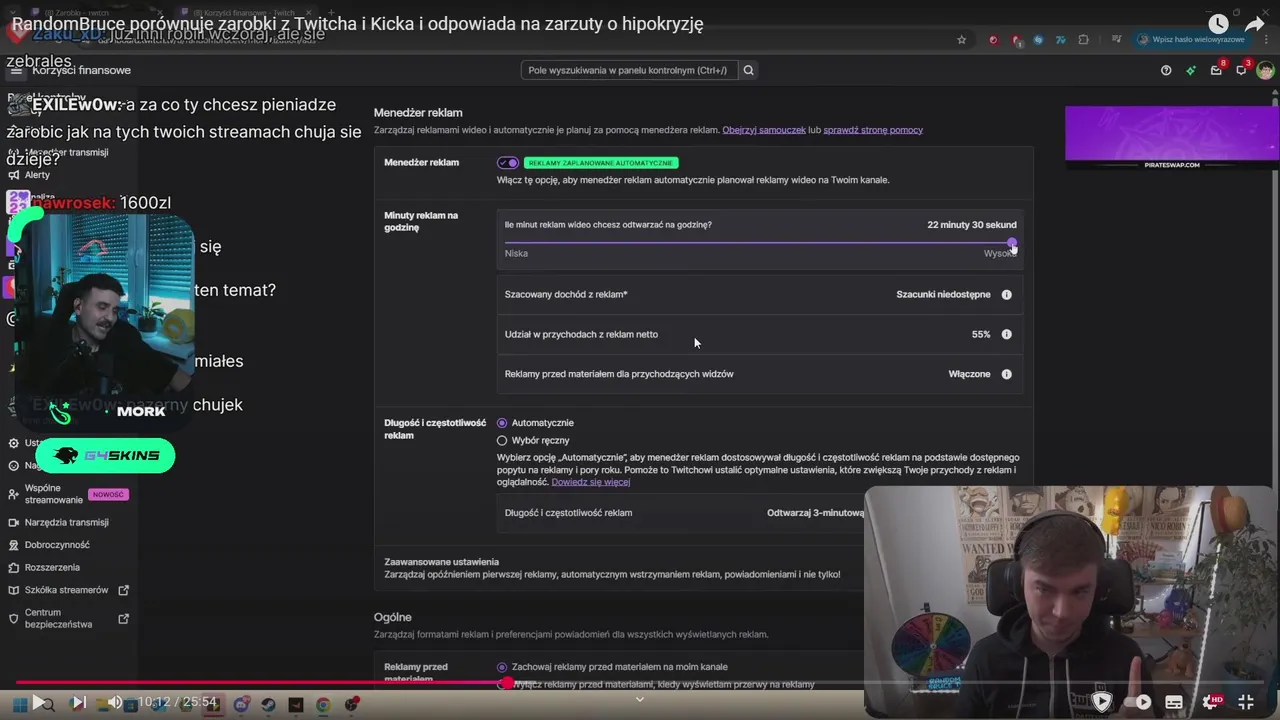Select the Wybór ręczny radio option
The image size is (1280, 720).
pos(502,440)
